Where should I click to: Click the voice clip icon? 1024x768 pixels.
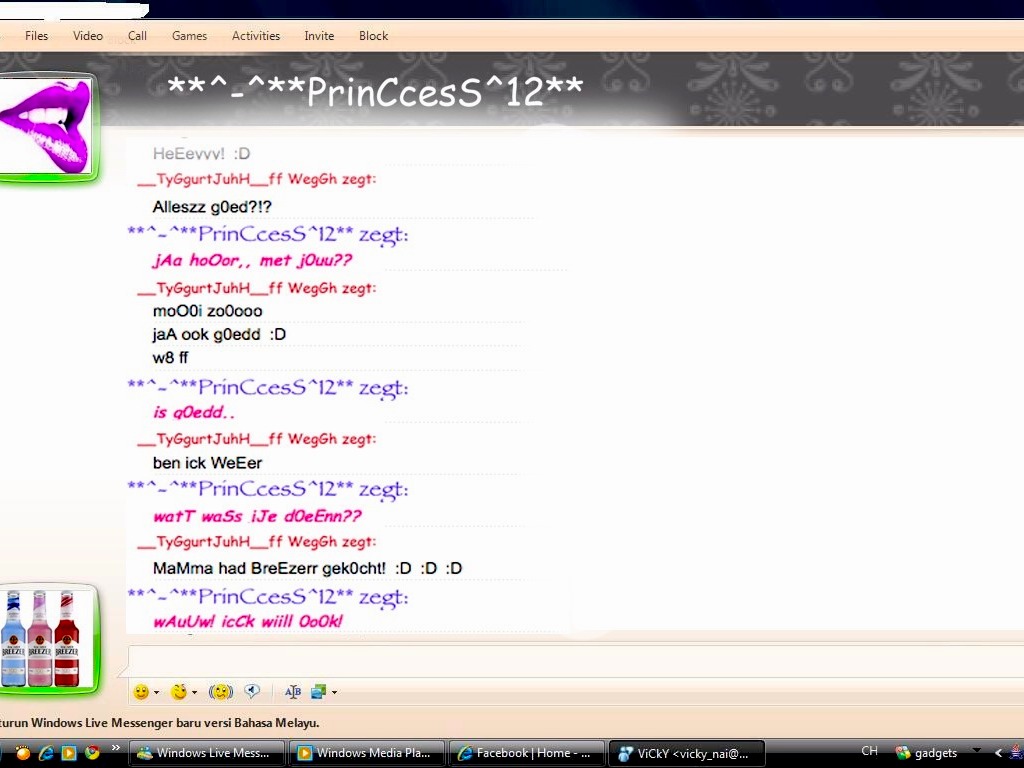[252, 692]
